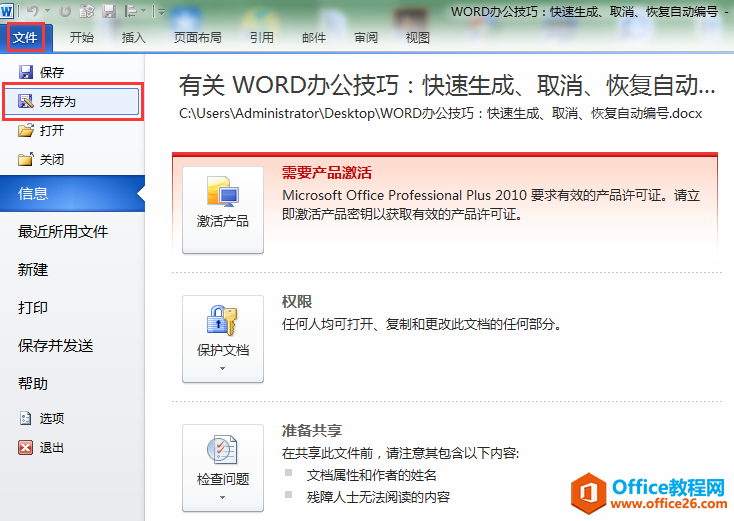The height and width of the screenshot is (521, 734).
Task: Switch to the 视图 ribbon tab
Action: [x=418, y=37]
